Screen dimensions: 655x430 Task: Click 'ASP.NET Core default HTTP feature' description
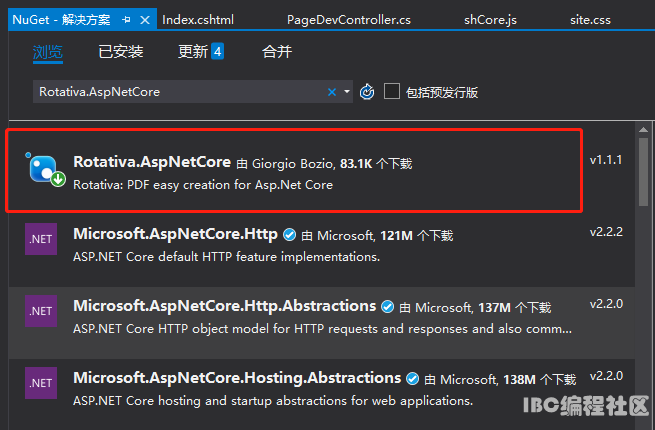point(226,257)
